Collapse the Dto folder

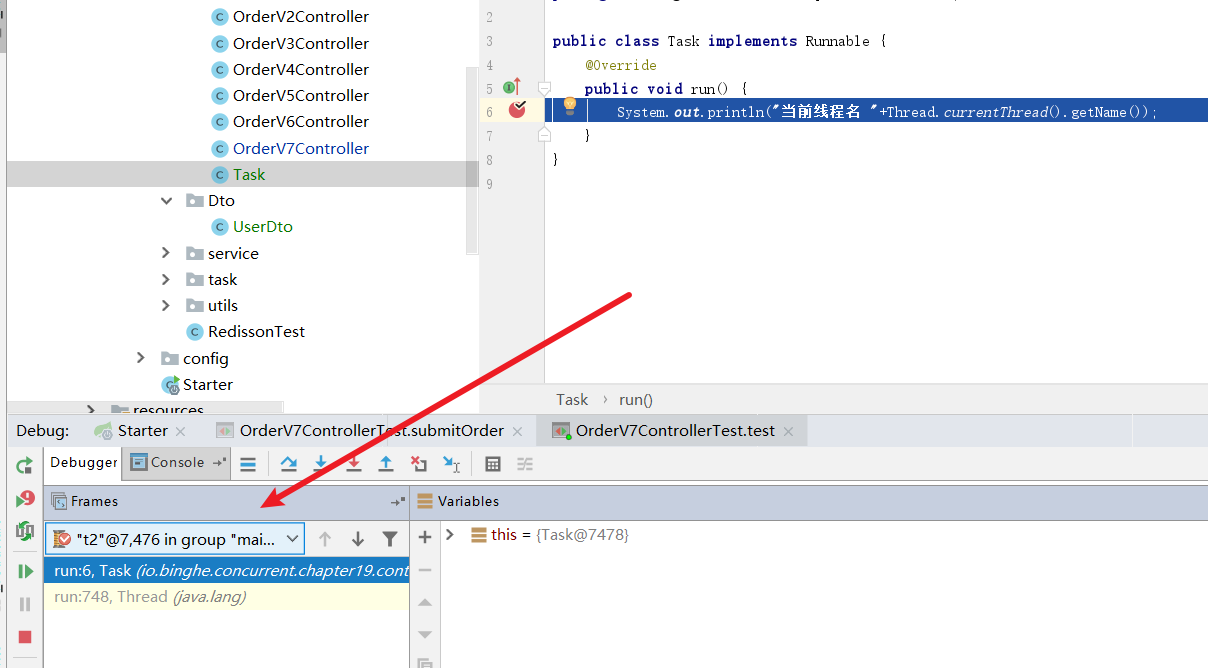click(166, 200)
